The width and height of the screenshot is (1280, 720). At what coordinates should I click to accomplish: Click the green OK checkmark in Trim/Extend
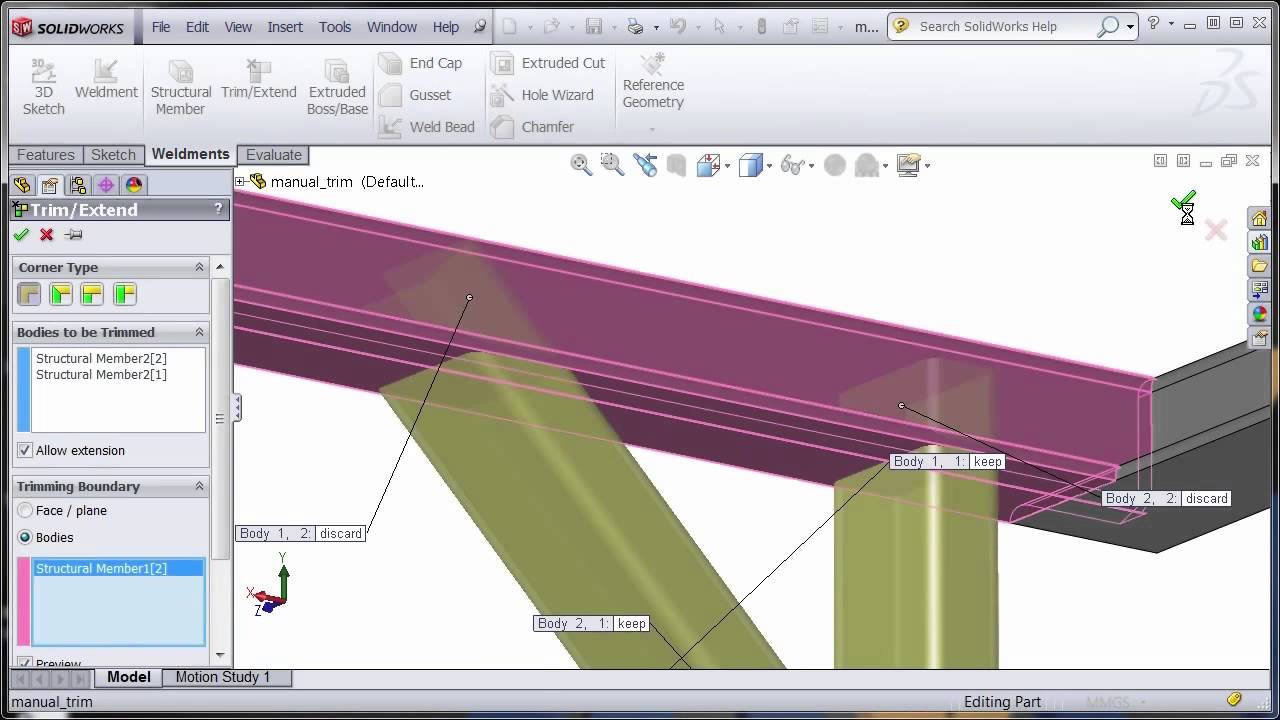(21, 235)
